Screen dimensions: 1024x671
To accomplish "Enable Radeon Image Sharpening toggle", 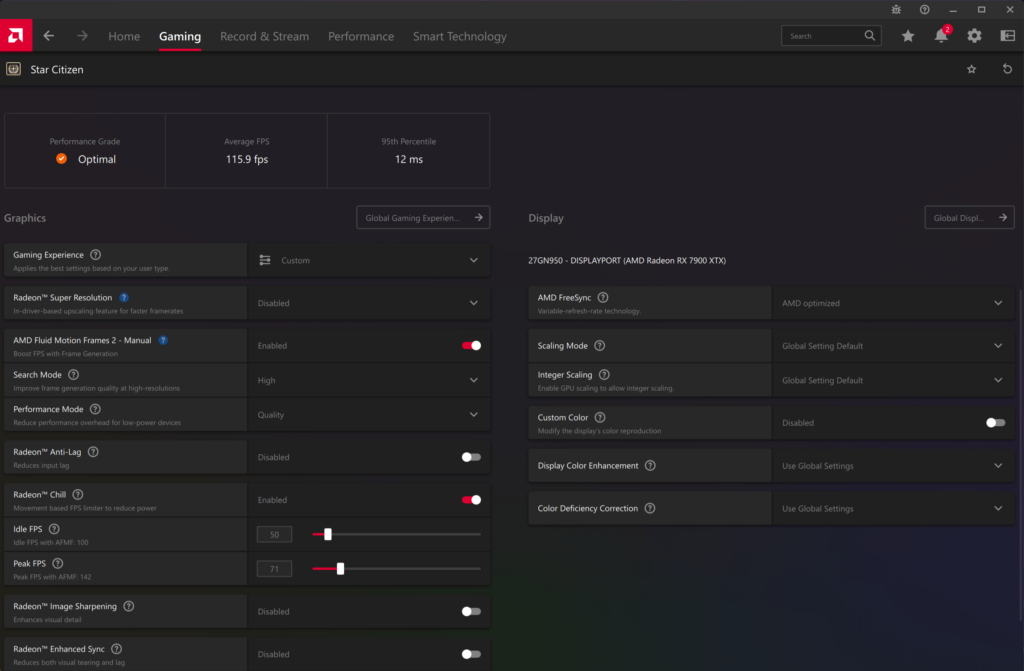I will coord(472,612).
